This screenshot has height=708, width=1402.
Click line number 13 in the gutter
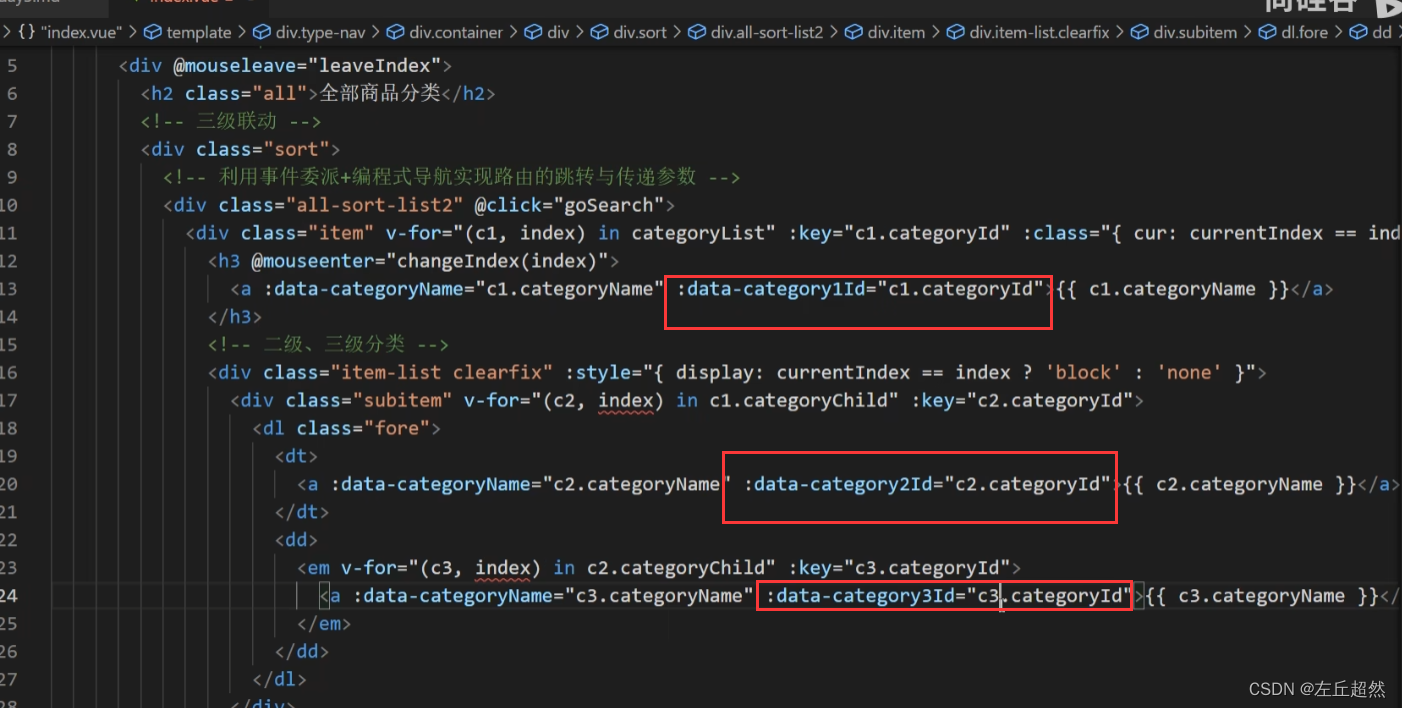coord(10,289)
